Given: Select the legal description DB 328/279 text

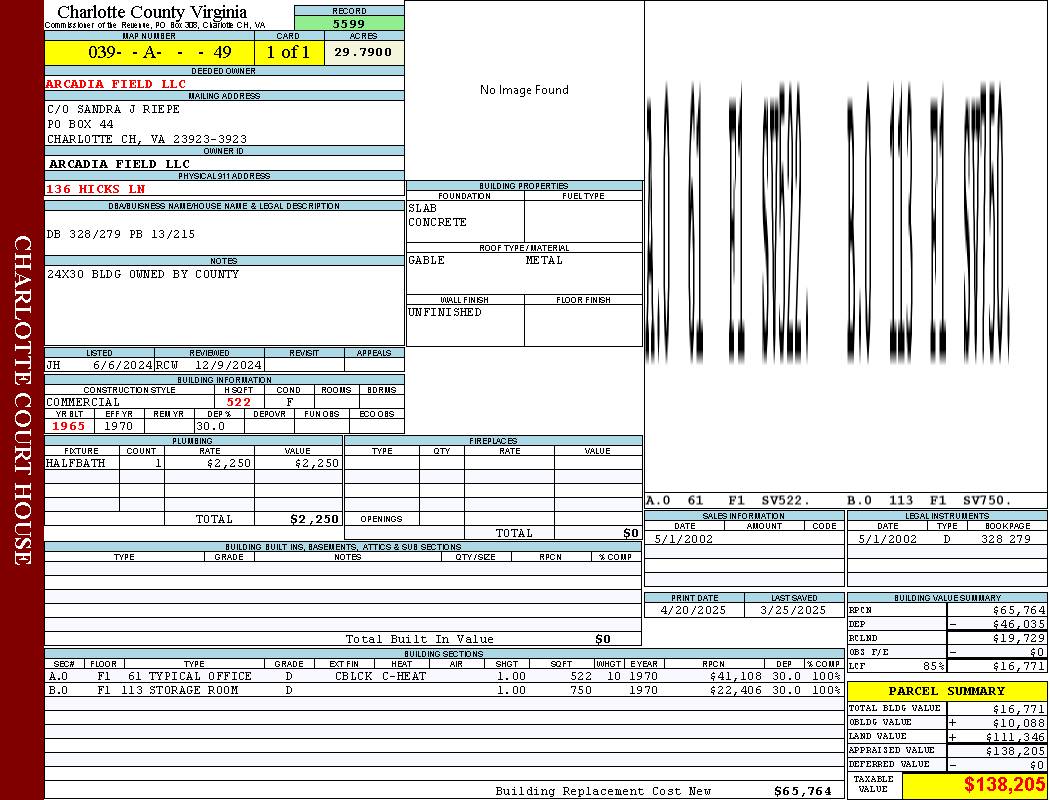Looking at the screenshot, I should 121,234.
